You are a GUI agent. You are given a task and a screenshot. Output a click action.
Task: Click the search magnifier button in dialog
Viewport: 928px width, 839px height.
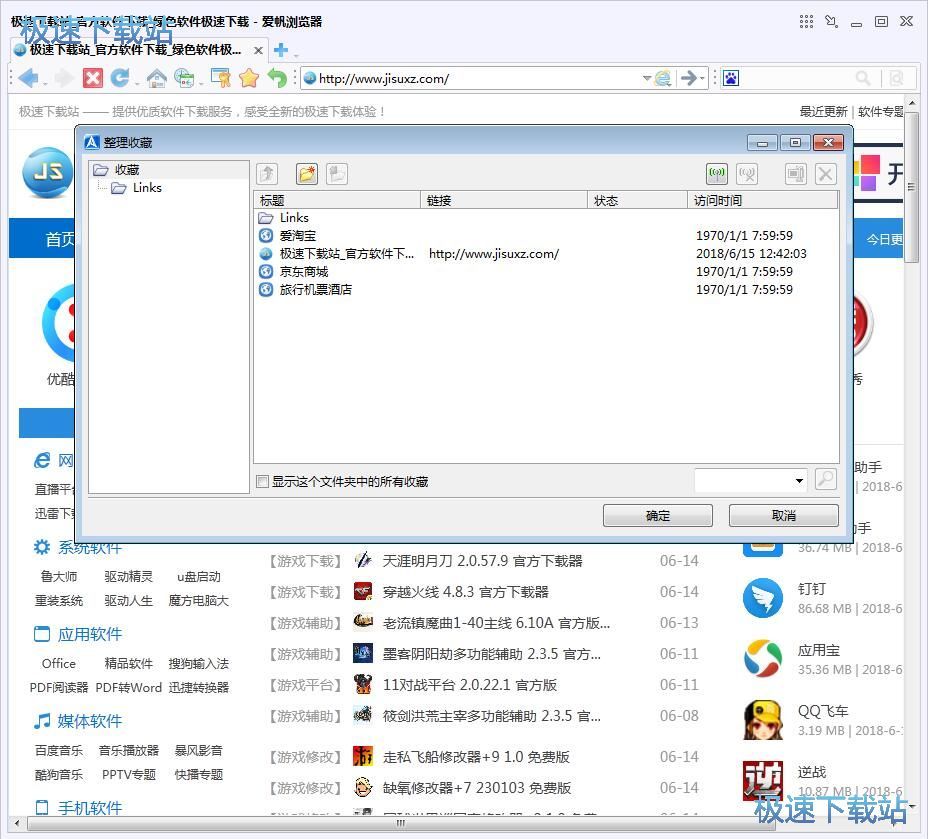pos(826,479)
